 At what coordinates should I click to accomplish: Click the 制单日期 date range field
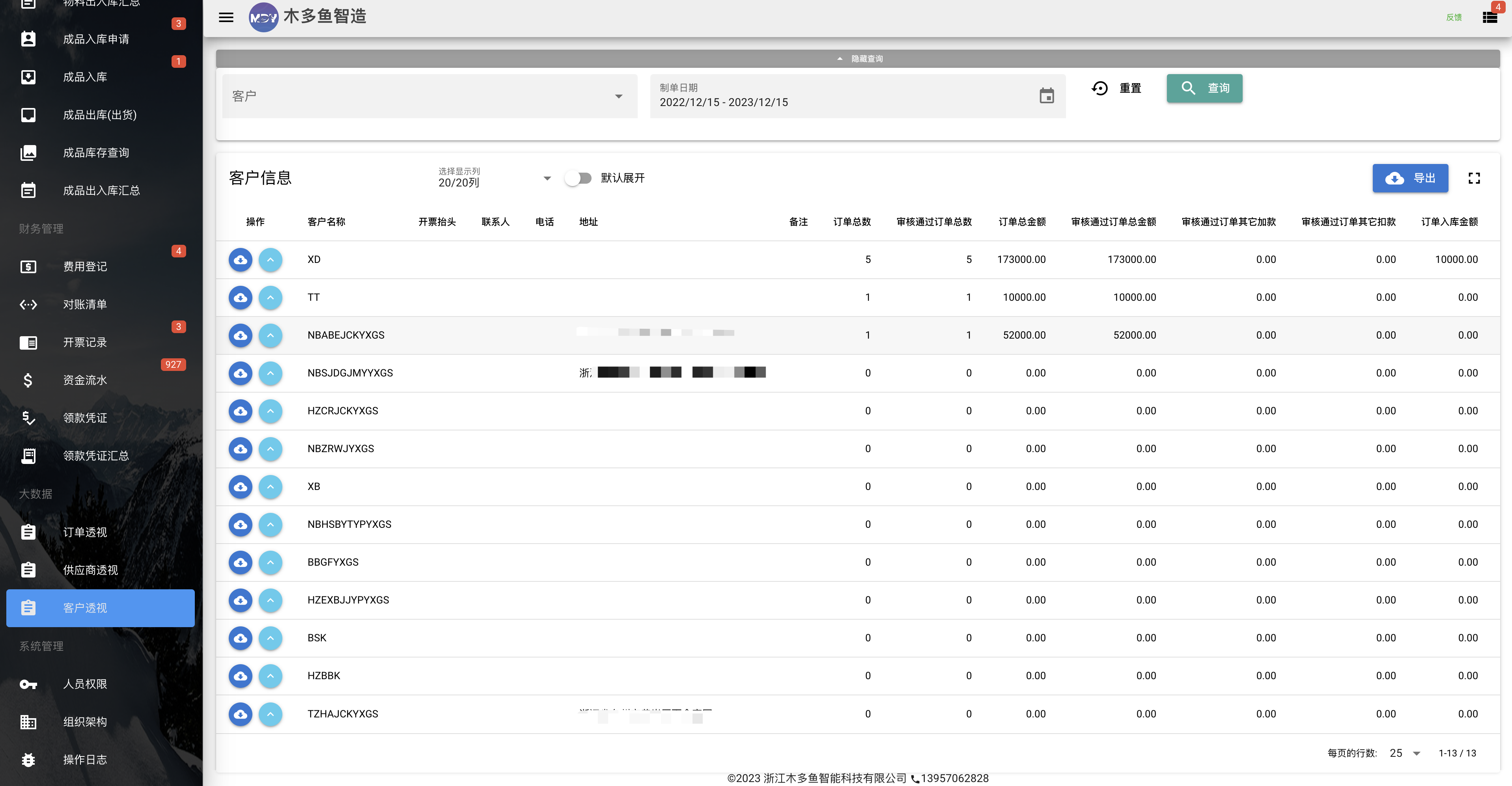point(857,96)
